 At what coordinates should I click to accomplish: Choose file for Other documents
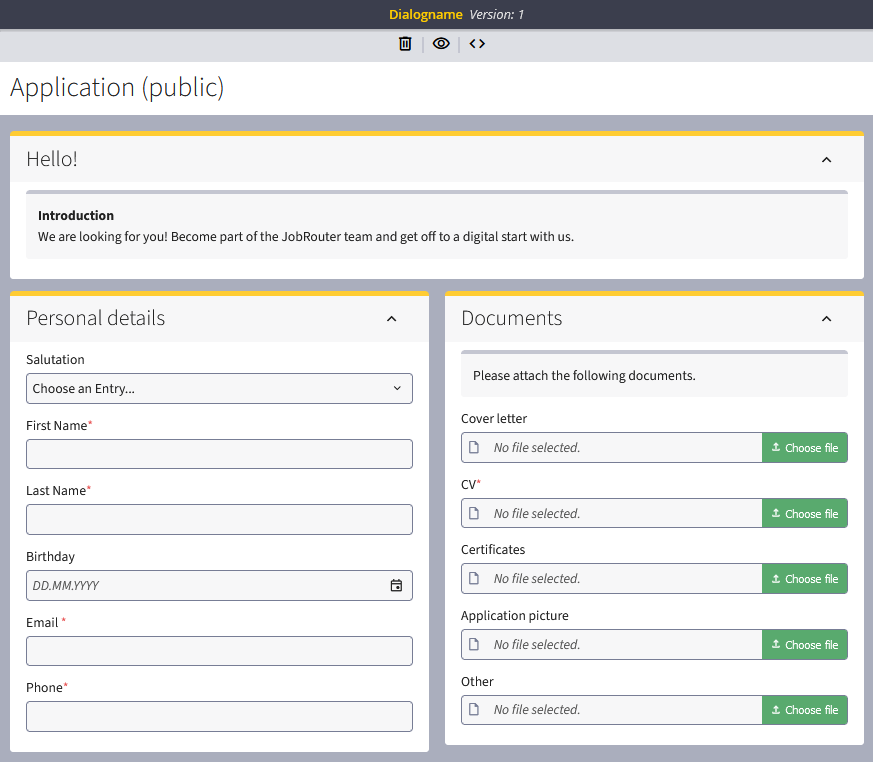click(805, 710)
